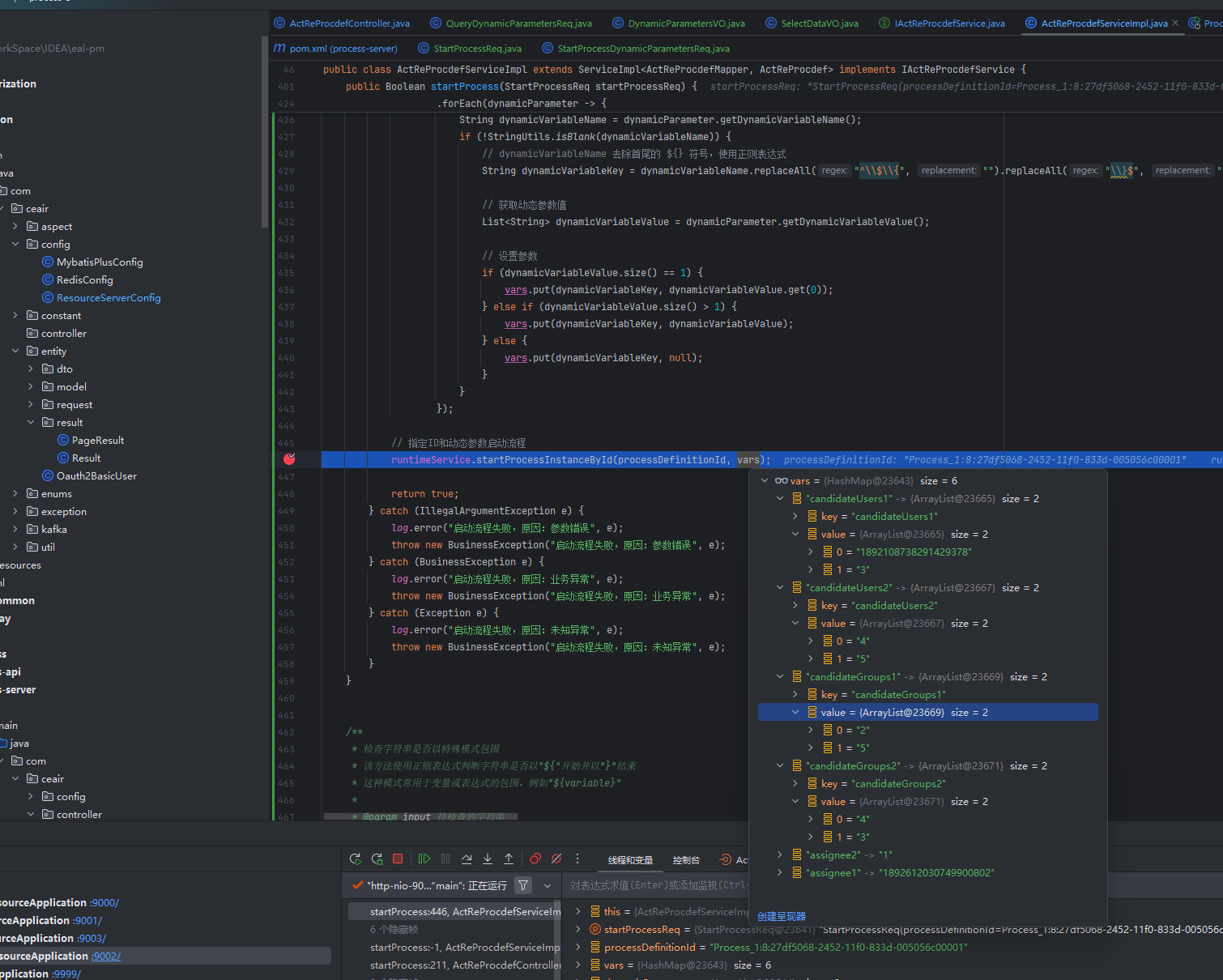Open StartProcessDynamicParametersReq.java editor tab
Viewport: 1223px width, 980px height.
point(636,49)
